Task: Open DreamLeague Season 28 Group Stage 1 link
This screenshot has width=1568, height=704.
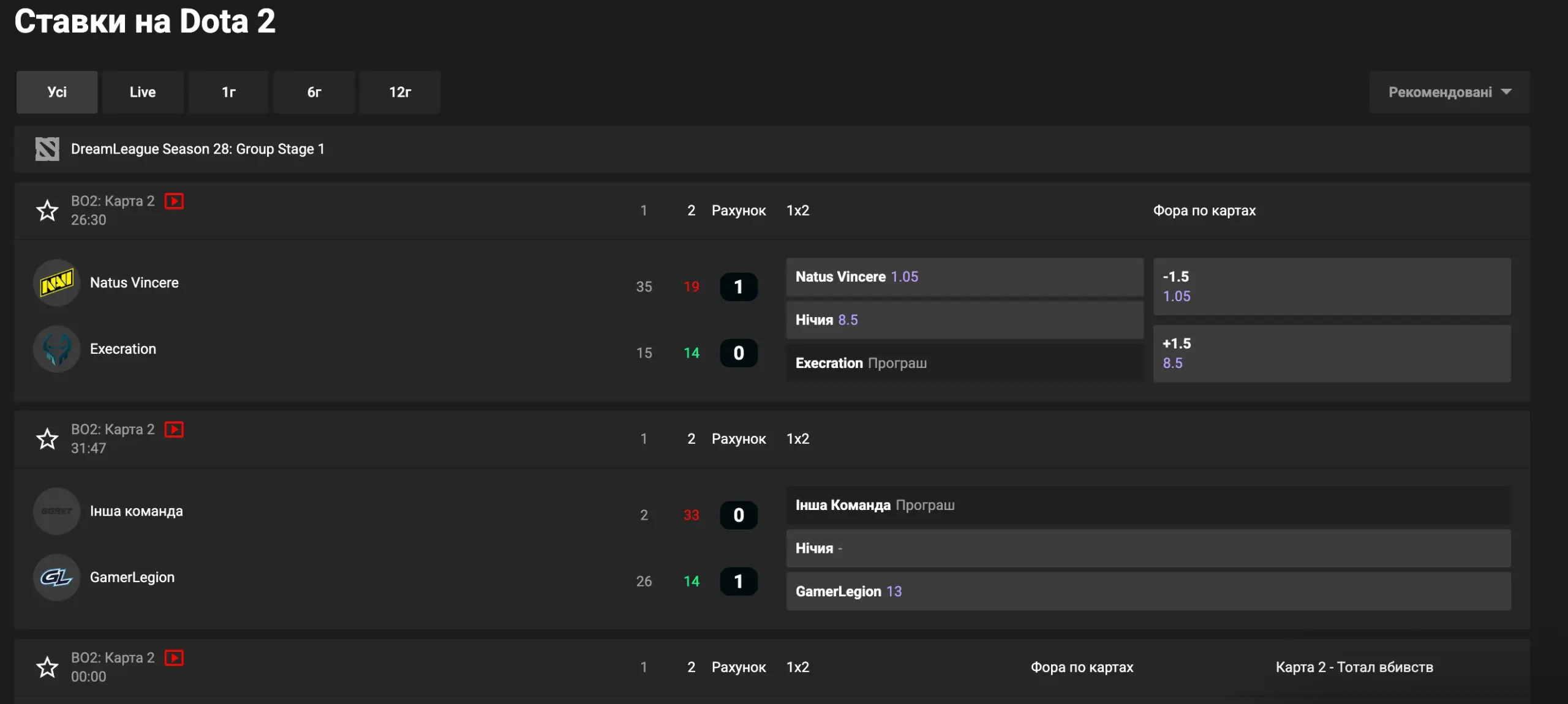Action: coord(197,149)
